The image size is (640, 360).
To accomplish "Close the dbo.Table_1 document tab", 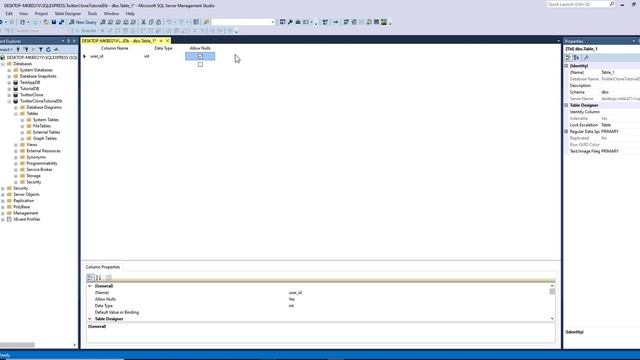I will point(167,41).
